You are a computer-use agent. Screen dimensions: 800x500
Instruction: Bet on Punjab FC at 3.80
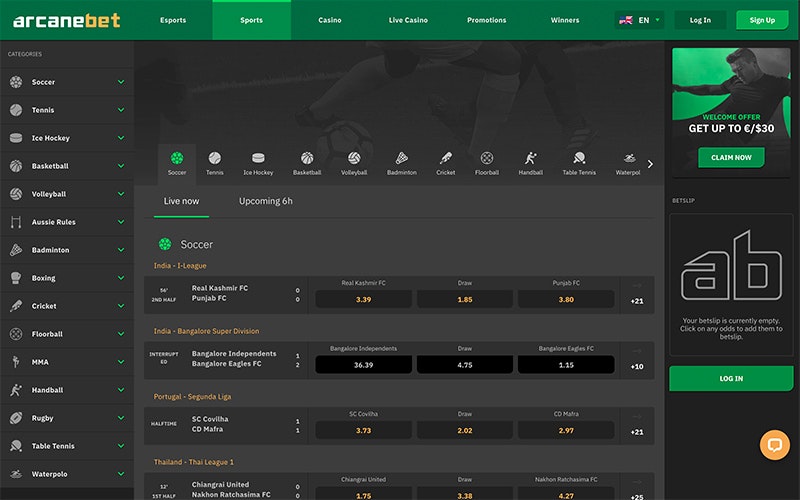pos(566,299)
